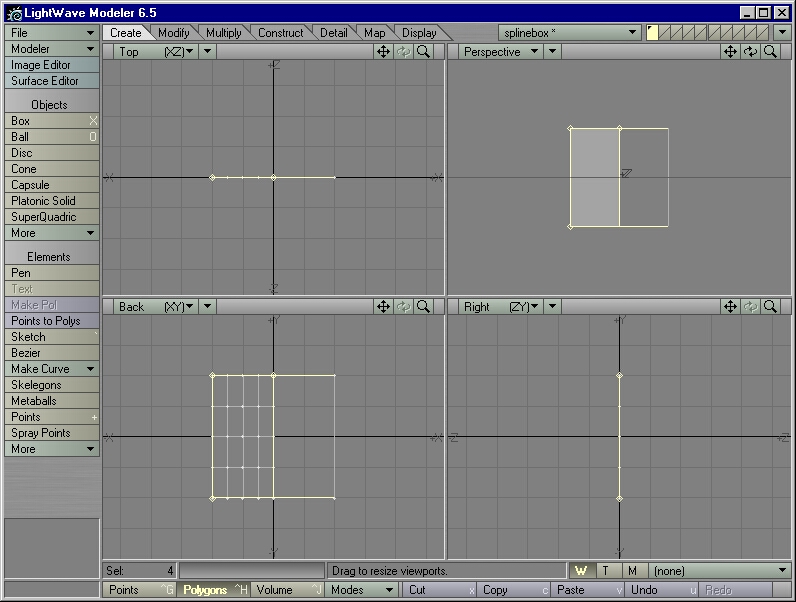Click the zoom magnifier in Top viewport
This screenshot has width=796, height=602.
[424, 52]
